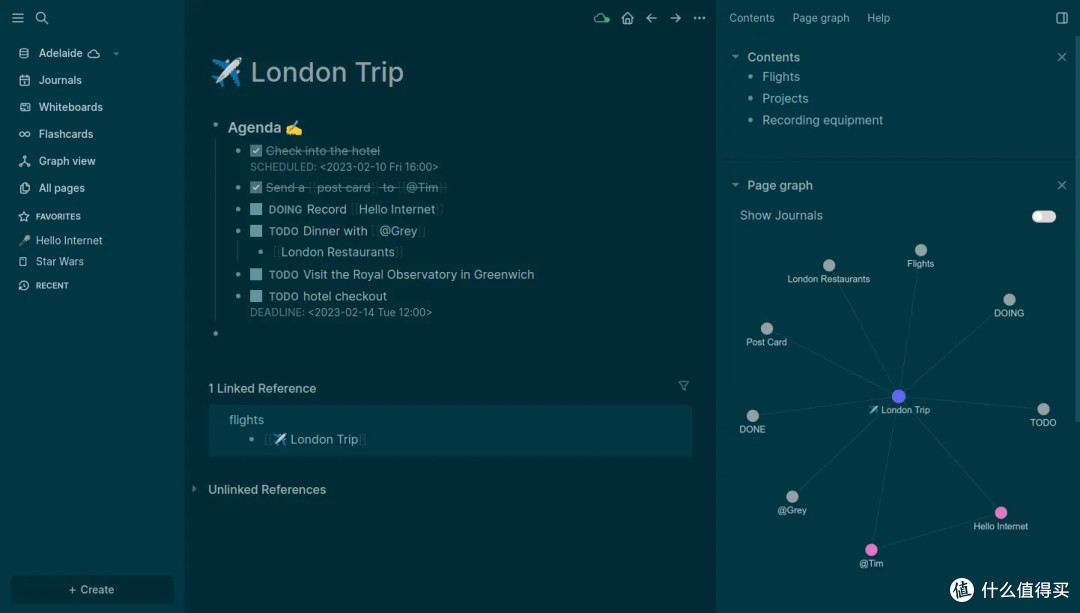Image resolution: width=1080 pixels, height=613 pixels.
Task: Select the @Grey graph node
Action: click(x=793, y=497)
